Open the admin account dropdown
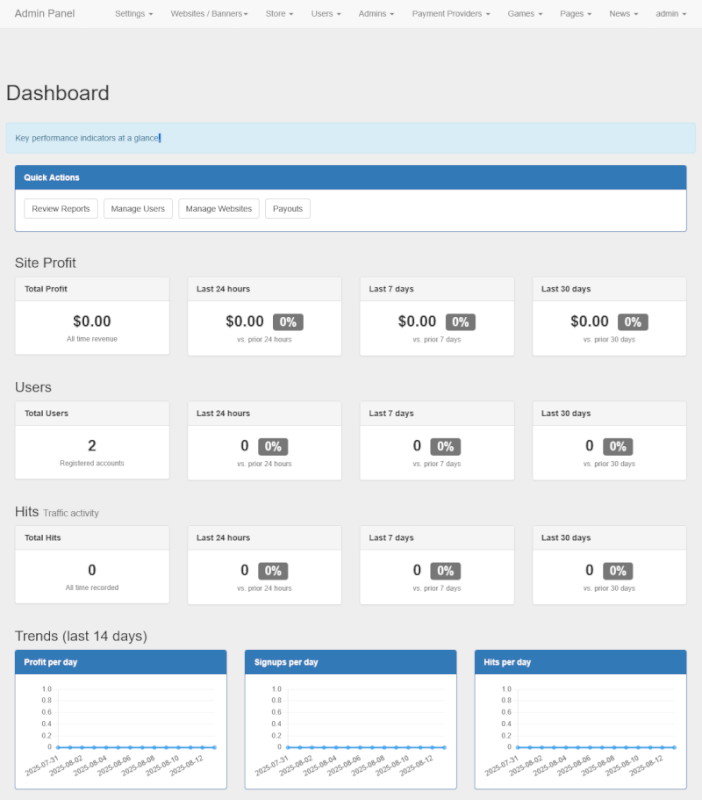The height and width of the screenshot is (800, 702). point(670,15)
